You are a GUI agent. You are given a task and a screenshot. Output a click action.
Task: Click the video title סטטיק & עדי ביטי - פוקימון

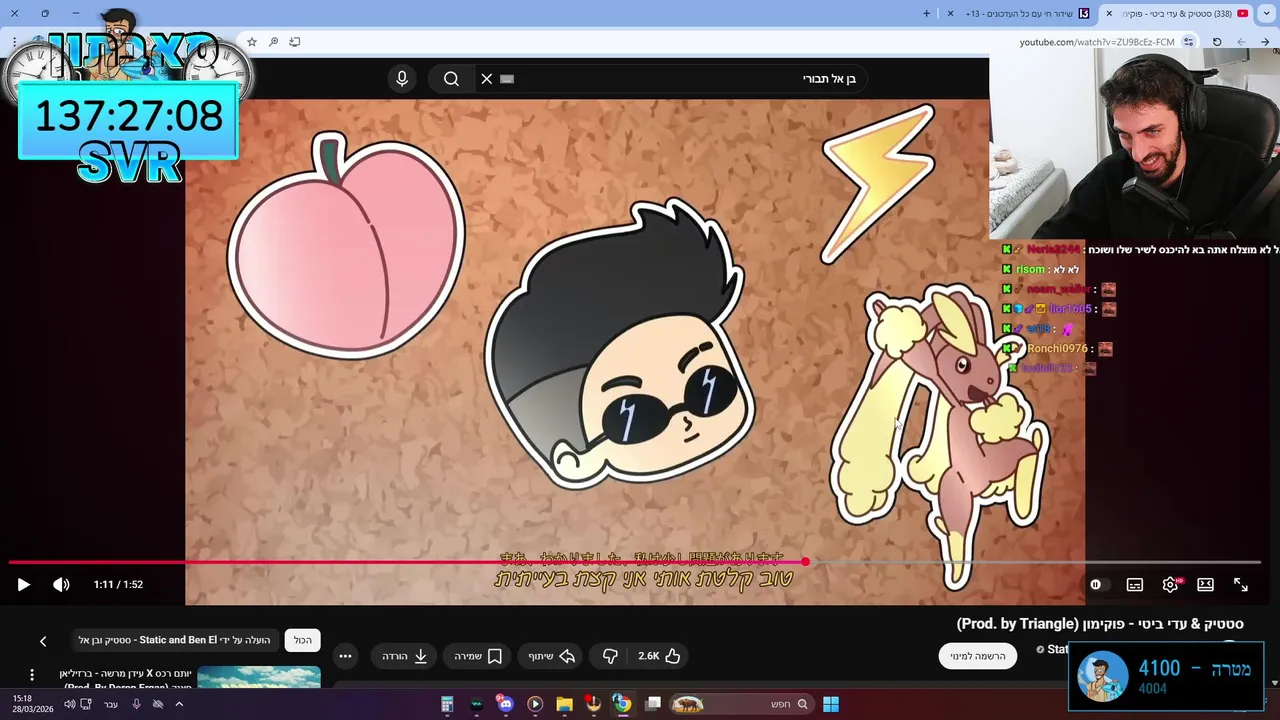tap(1100, 624)
